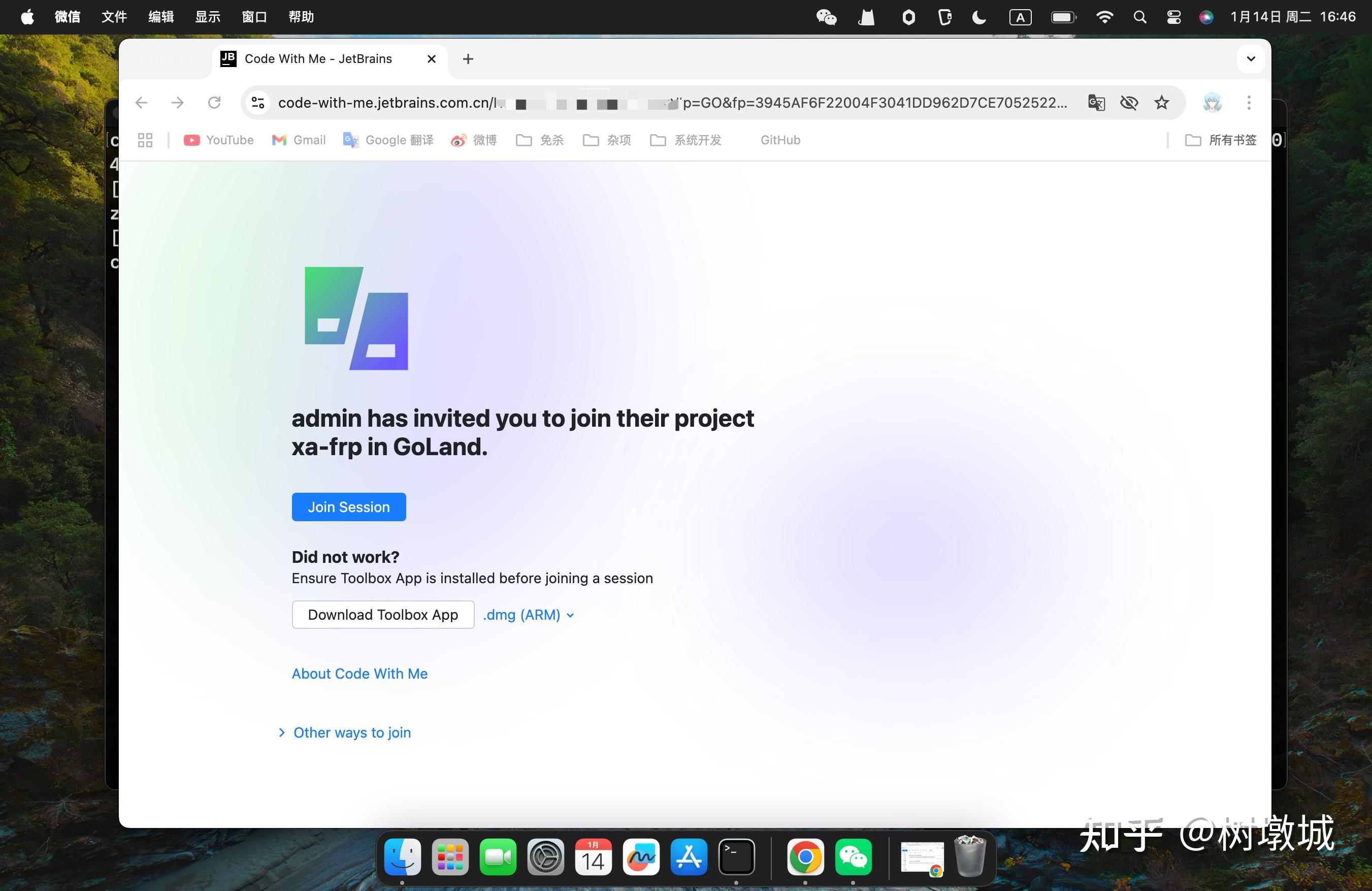The width and height of the screenshot is (1372, 891).
Task: Open Spotlight search from menu bar
Action: 1139,17
